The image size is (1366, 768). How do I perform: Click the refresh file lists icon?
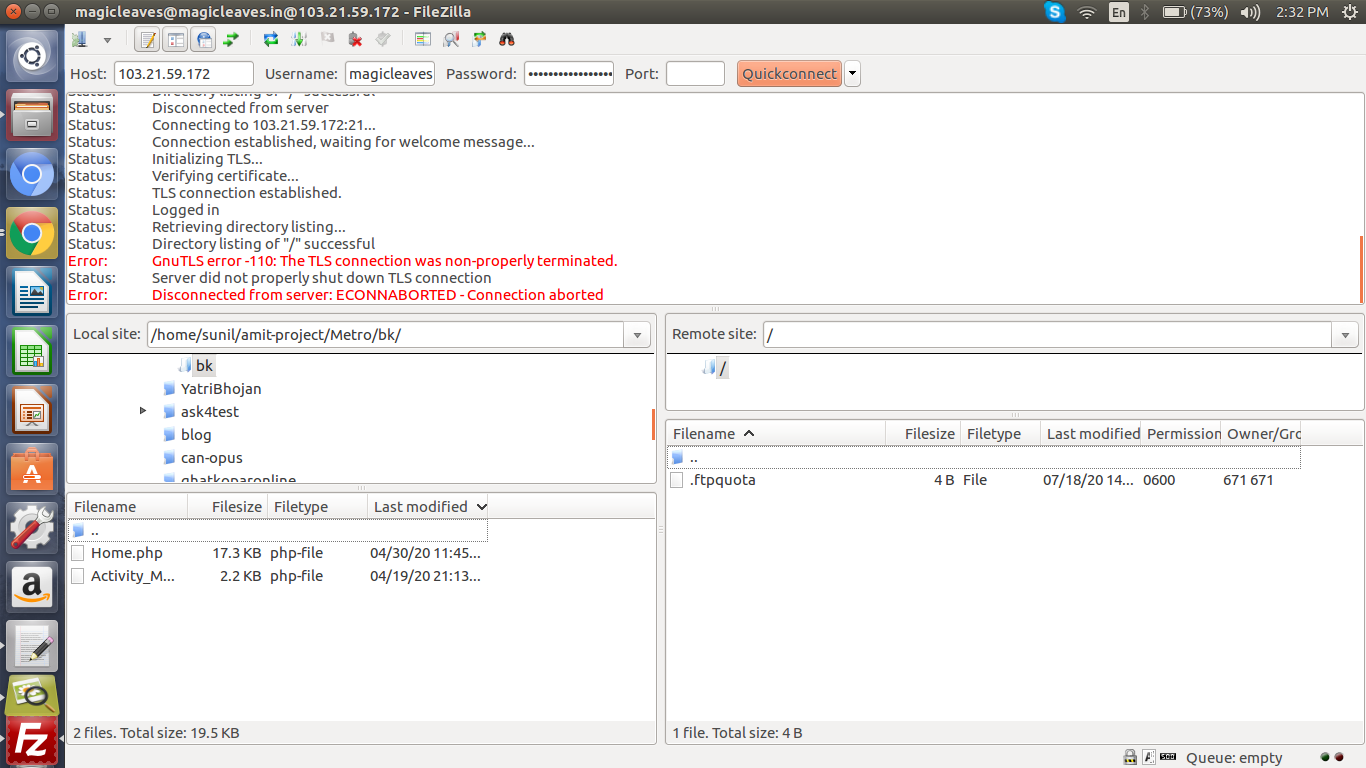(270, 40)
